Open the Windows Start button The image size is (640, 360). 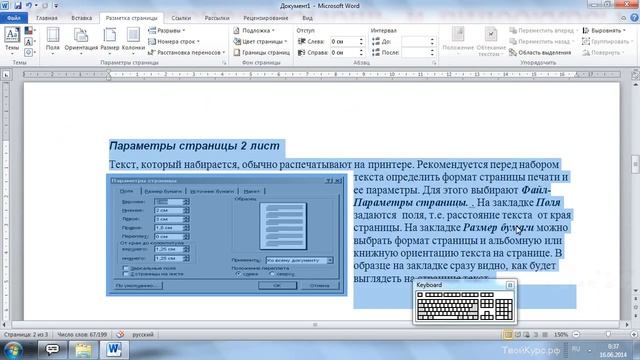pos(13,350)
